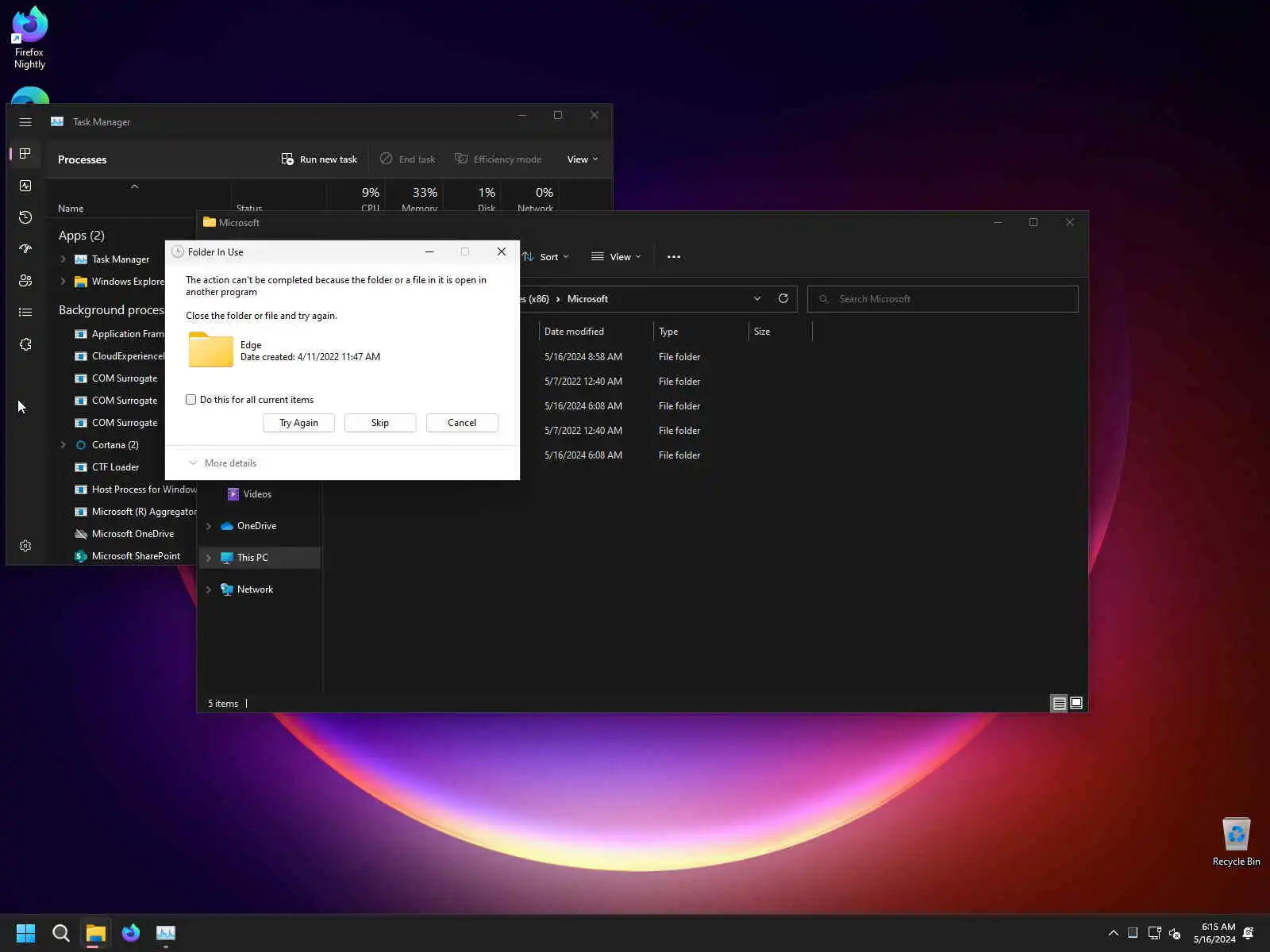Select the Processes icon in Task Manager sidebar
1270x952 pixels.
point(25,153)
